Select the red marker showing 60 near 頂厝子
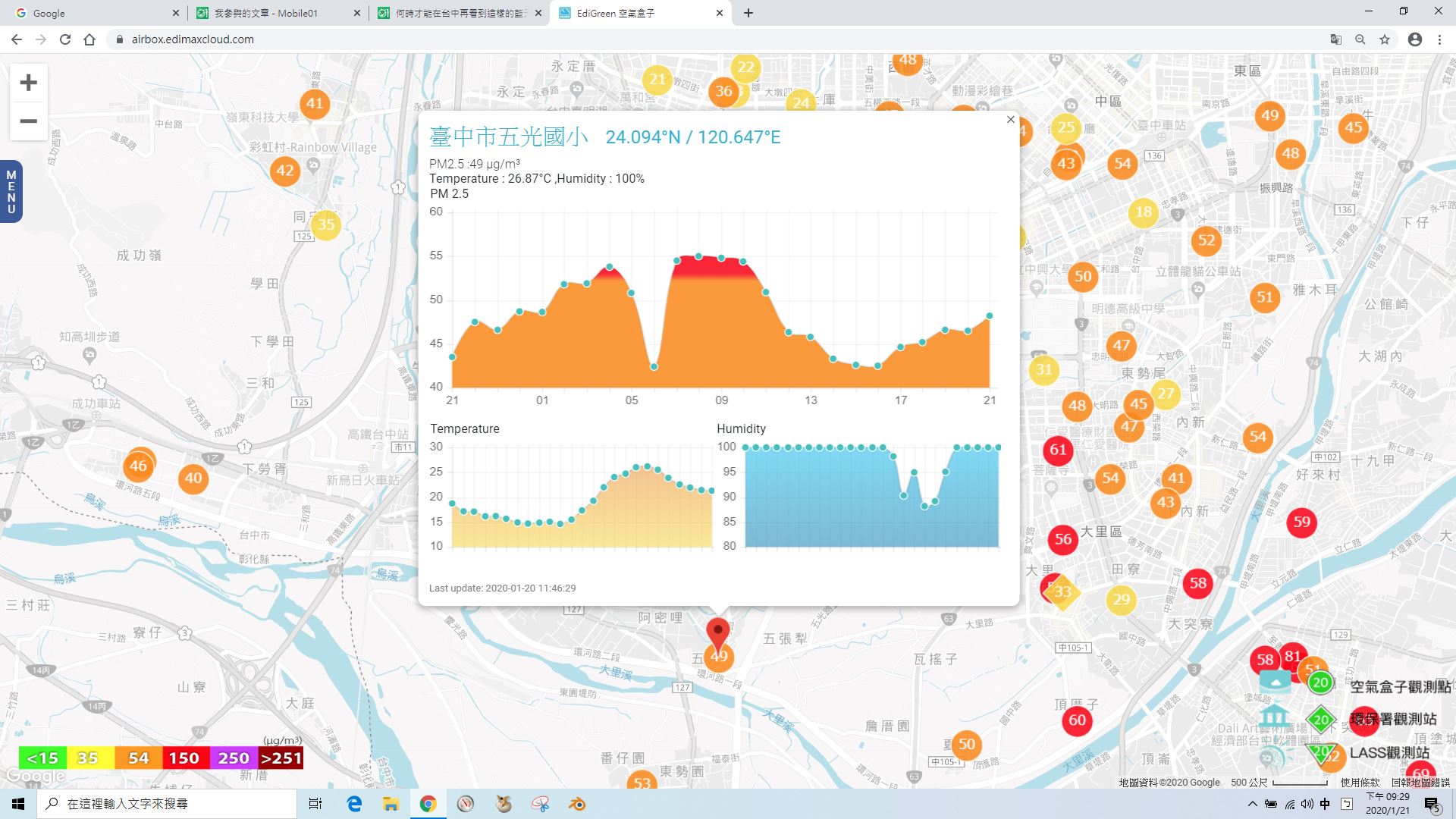 click(1077, 720)
